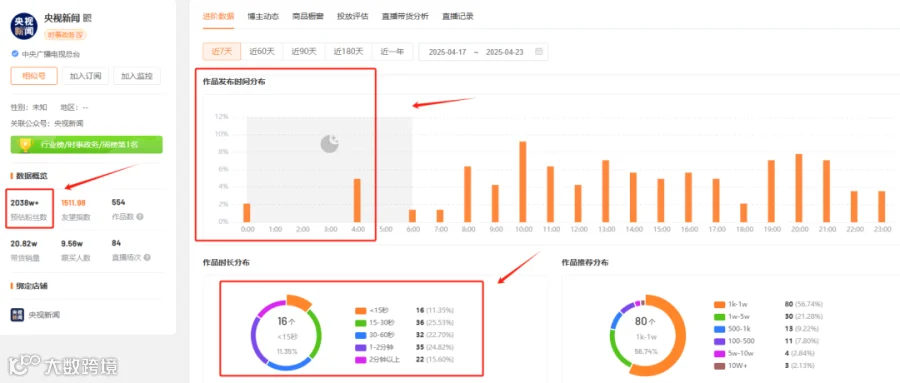Toggle the blue 500-1k legend swatch

coord(719,329)
